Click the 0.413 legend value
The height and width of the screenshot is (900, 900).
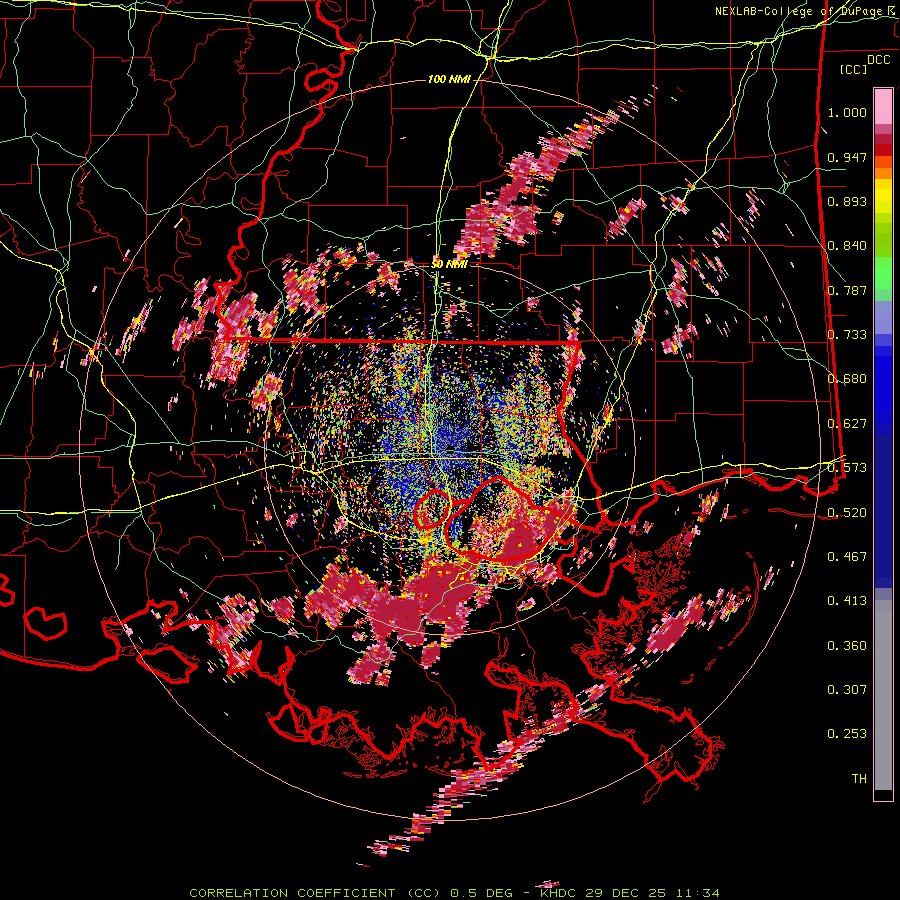pos(847,601)
